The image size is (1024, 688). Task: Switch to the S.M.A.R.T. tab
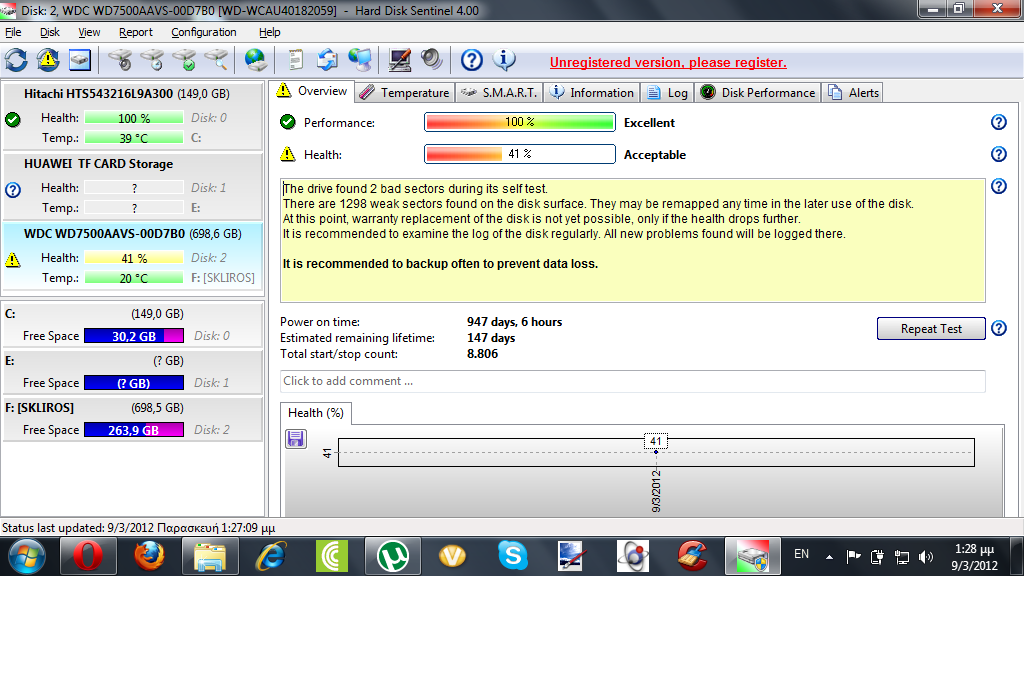[x=499, y=93]
